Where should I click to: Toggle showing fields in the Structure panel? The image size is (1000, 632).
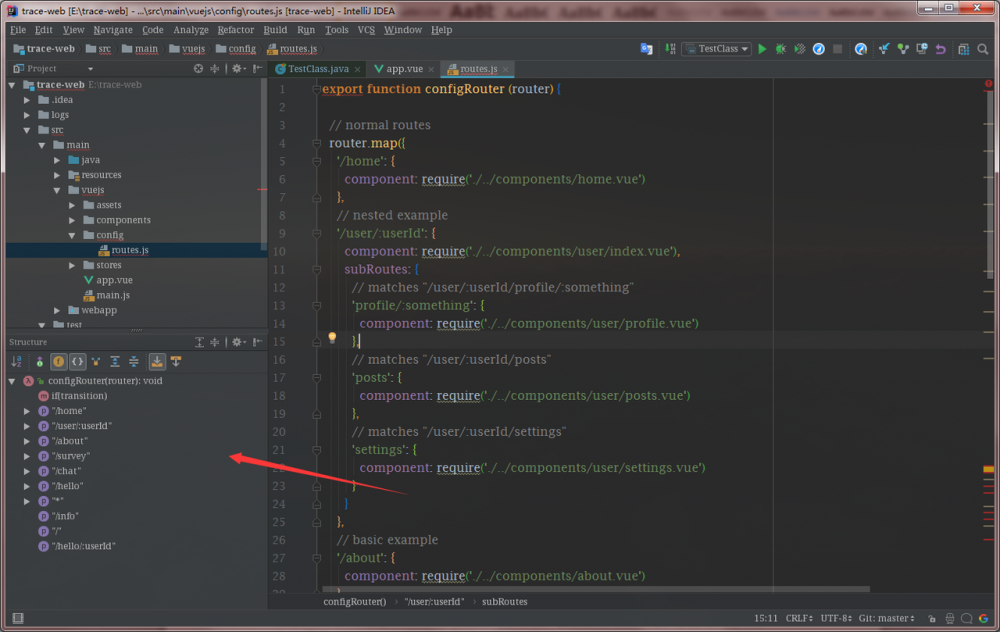point(59,361)
